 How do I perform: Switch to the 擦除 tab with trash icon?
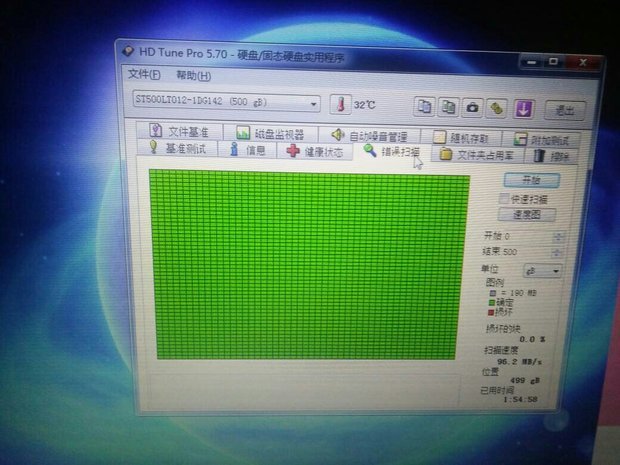coord(552,156)
